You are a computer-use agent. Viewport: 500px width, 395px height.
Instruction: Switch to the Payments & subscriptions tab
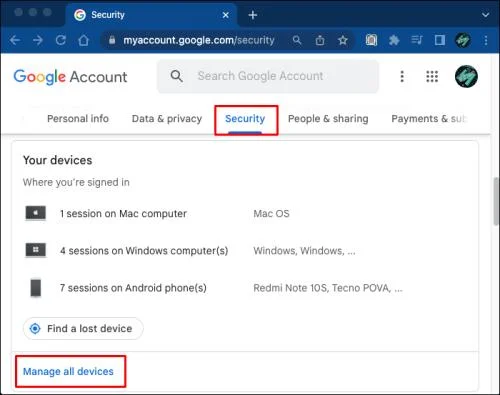click(x=429, y=119)
